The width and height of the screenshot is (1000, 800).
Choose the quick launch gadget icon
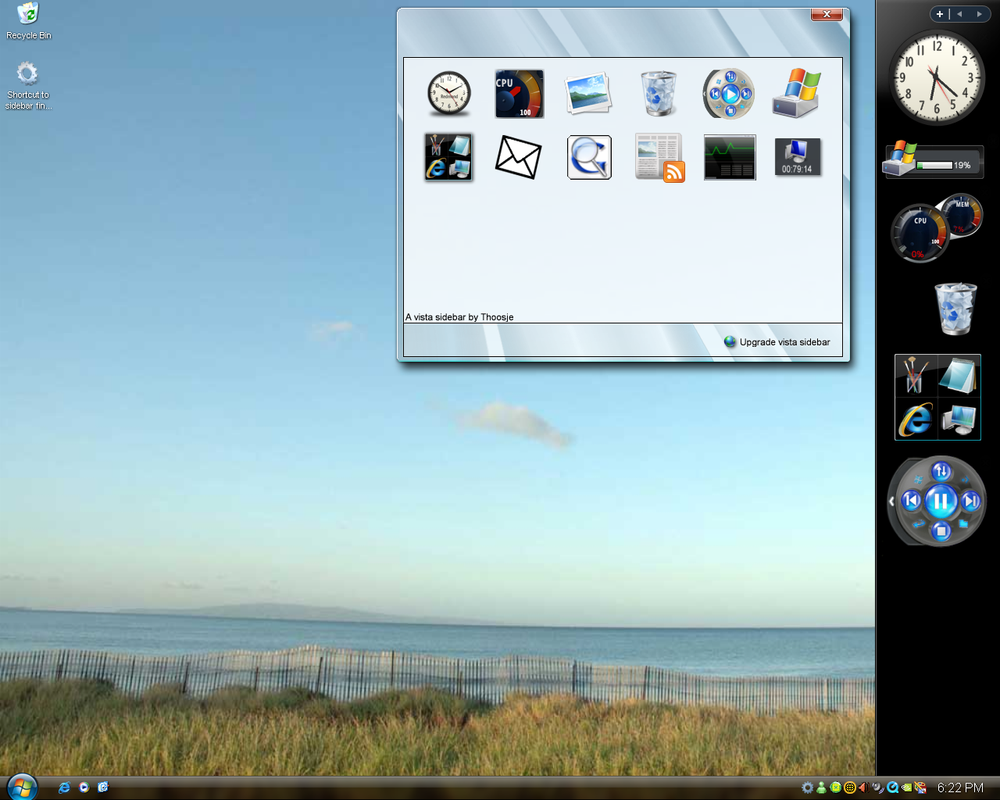pyautogui.click(x=448, y=157)
